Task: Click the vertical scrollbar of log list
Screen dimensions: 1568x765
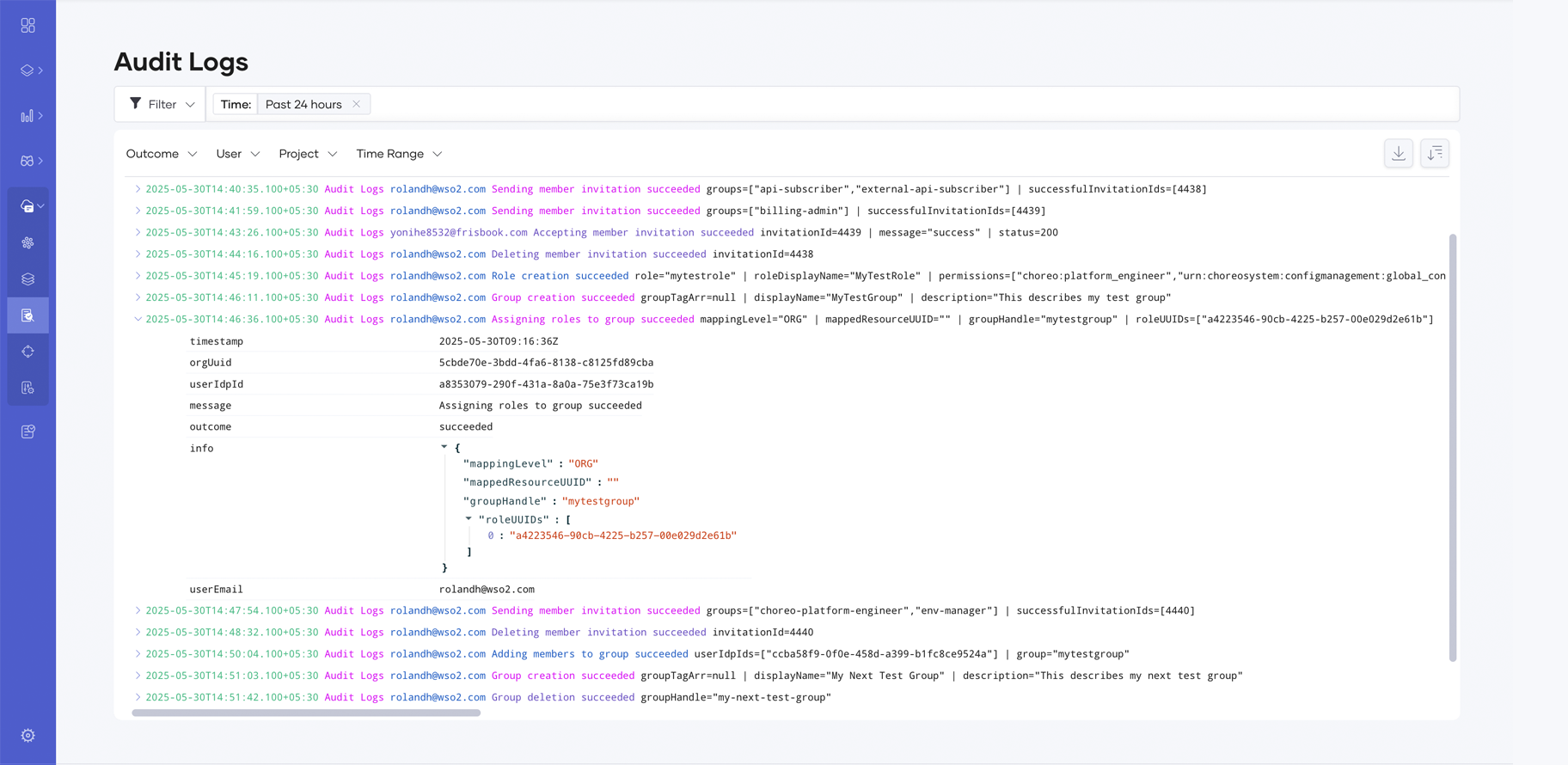Action: click(1453, 447)
